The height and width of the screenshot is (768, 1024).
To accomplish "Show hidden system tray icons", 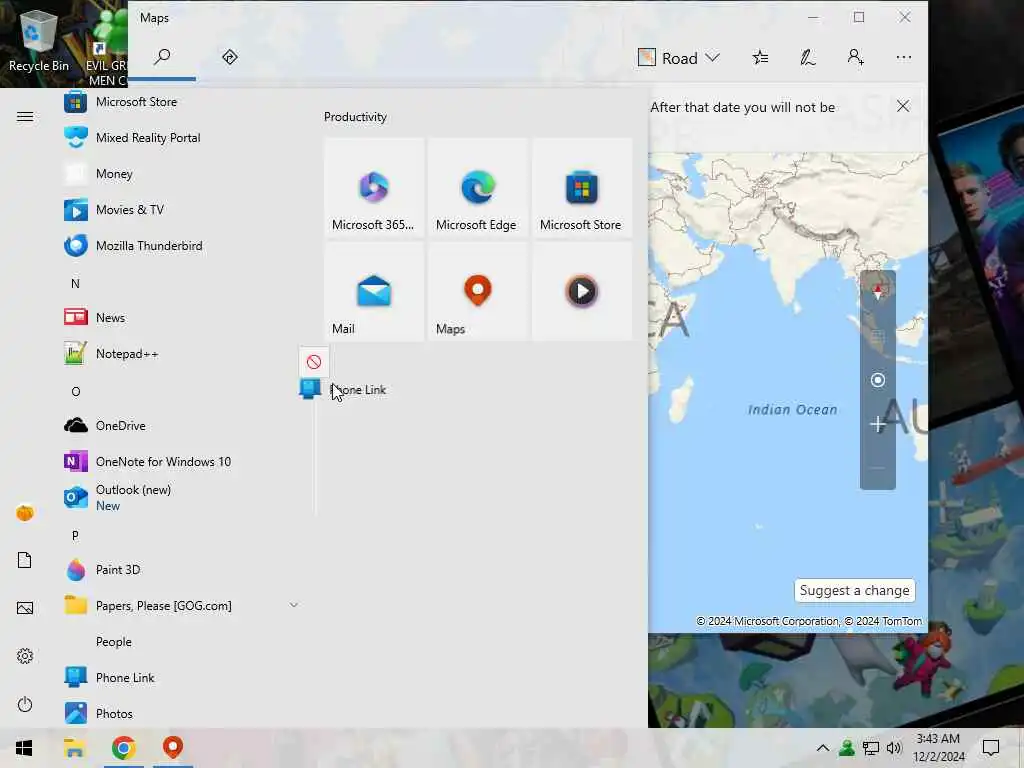I will (x=823, y=748).
